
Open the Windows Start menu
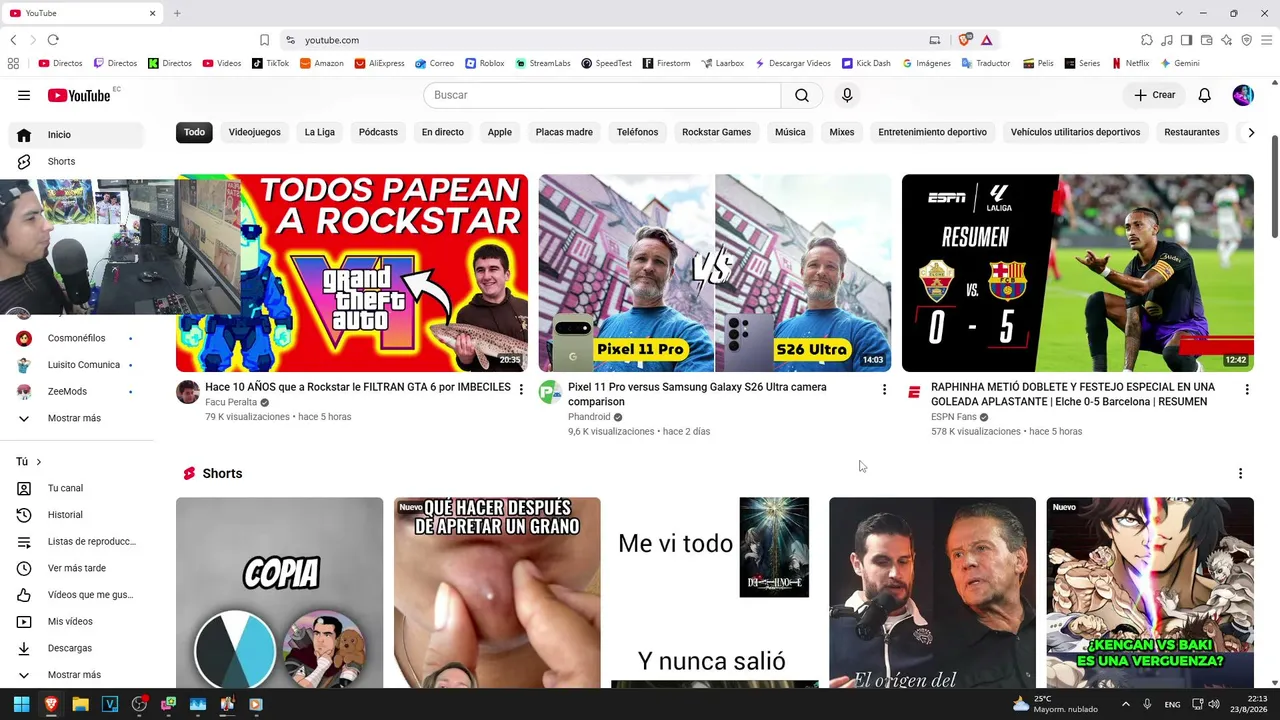point(21,704)
